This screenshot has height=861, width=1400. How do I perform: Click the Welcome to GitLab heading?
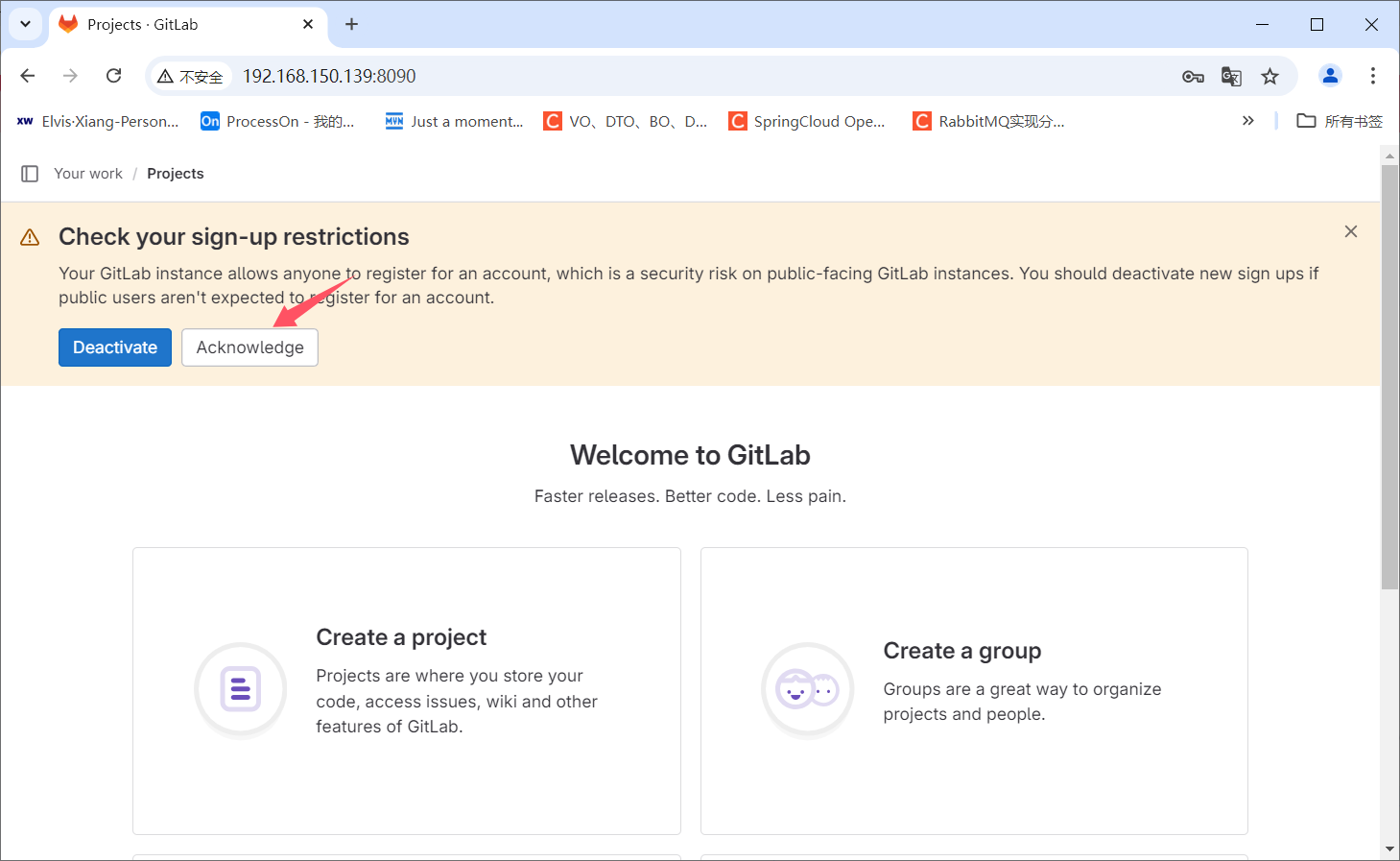pos(690,455)
